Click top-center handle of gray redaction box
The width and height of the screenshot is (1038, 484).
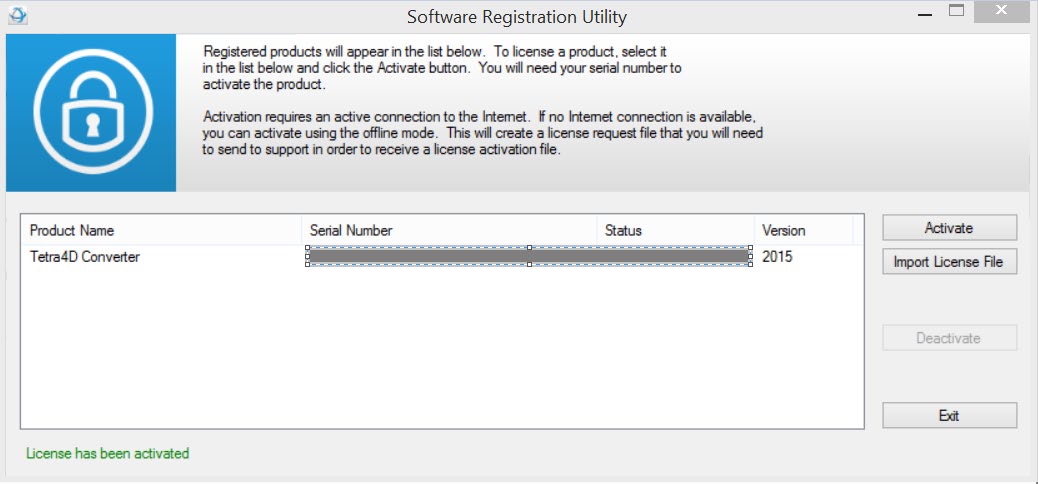click(529, 247)
